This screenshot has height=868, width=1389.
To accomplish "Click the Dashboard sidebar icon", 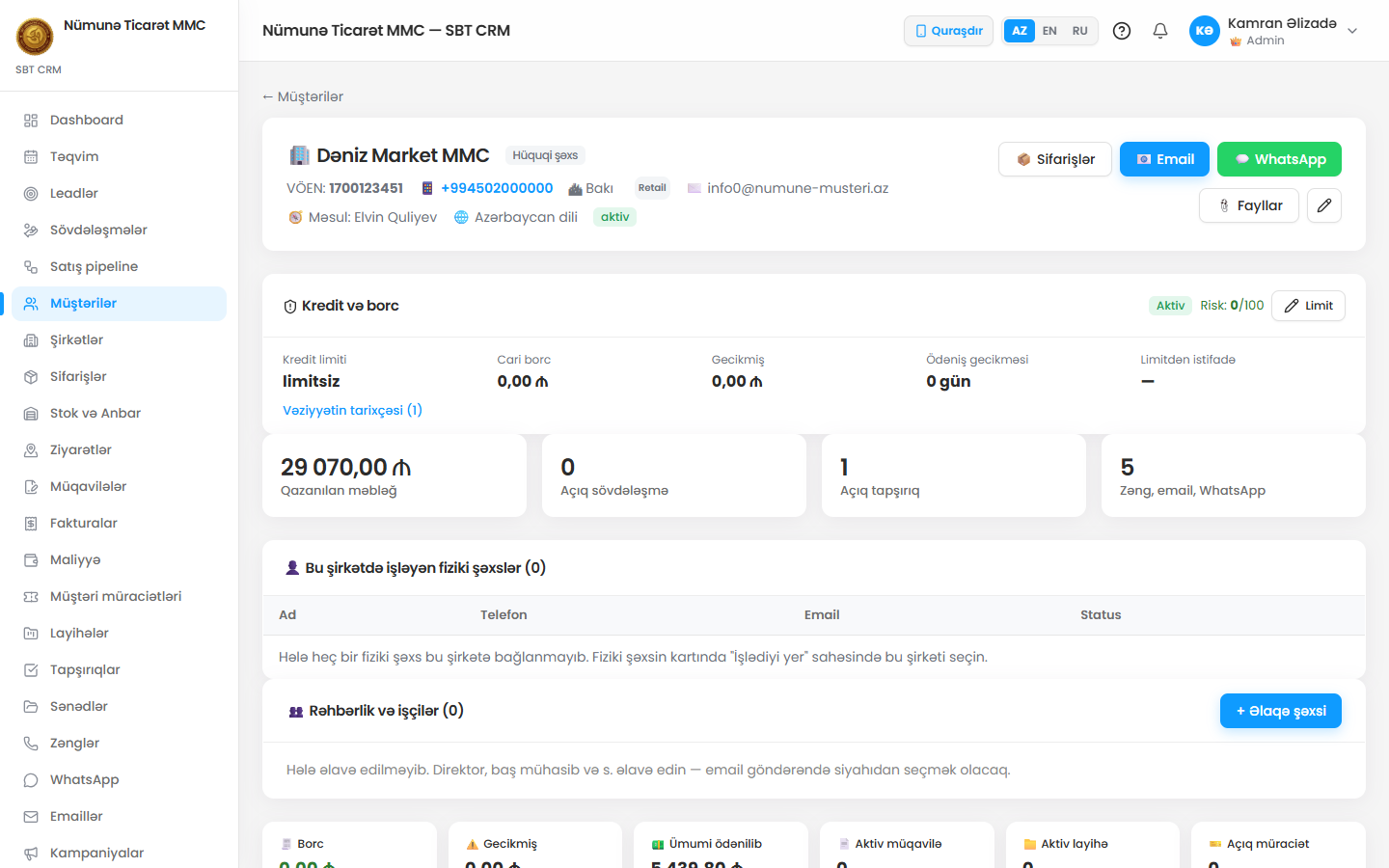I will pyautogui.click(x=31, y=121).
